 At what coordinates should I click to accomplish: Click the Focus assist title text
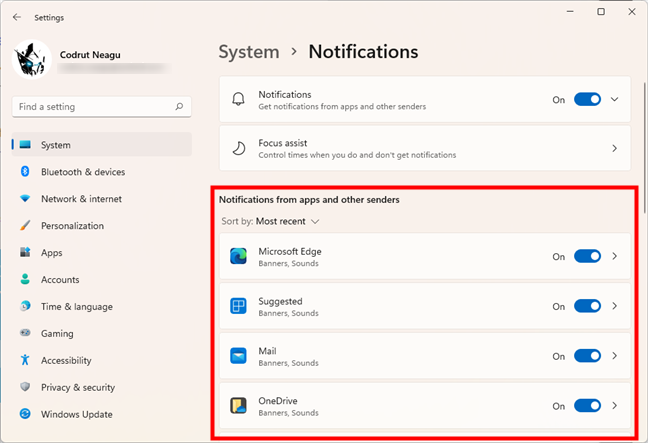point(283,143)
